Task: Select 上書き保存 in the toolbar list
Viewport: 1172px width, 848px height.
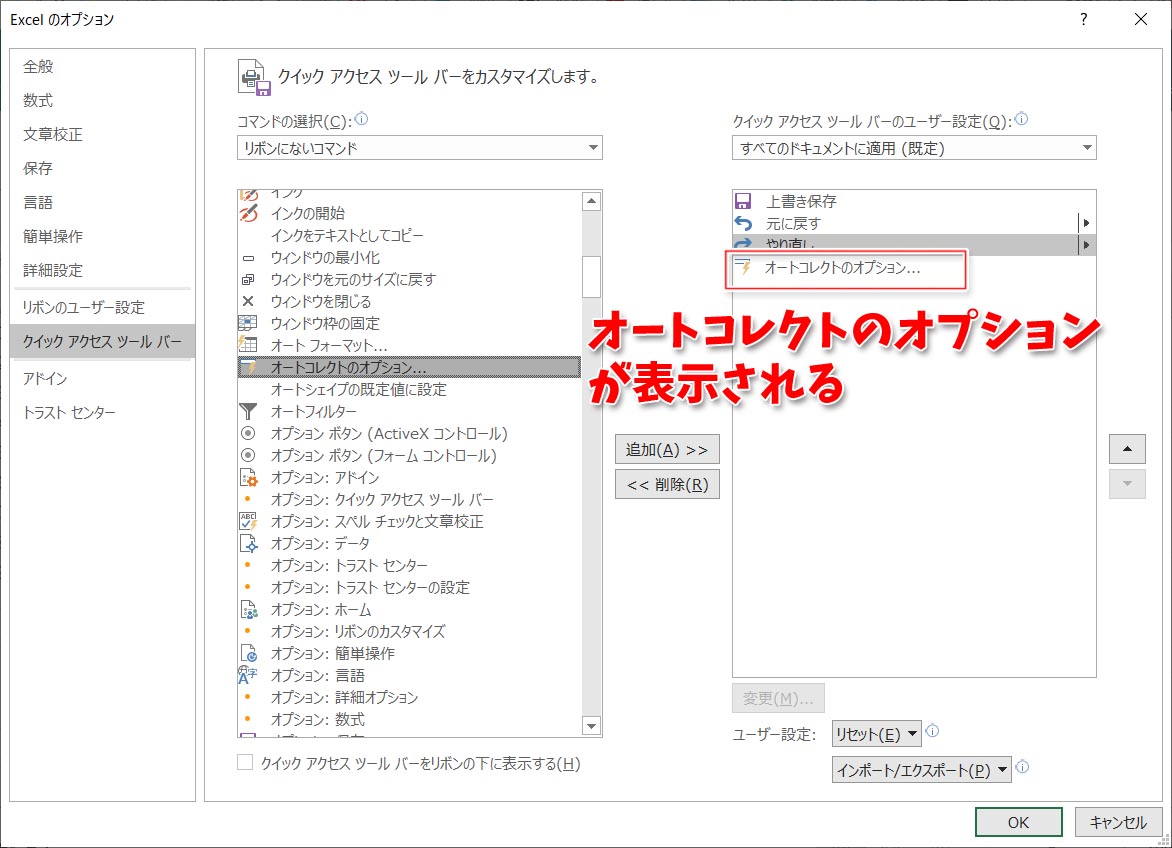Action: tap(913, 201)
